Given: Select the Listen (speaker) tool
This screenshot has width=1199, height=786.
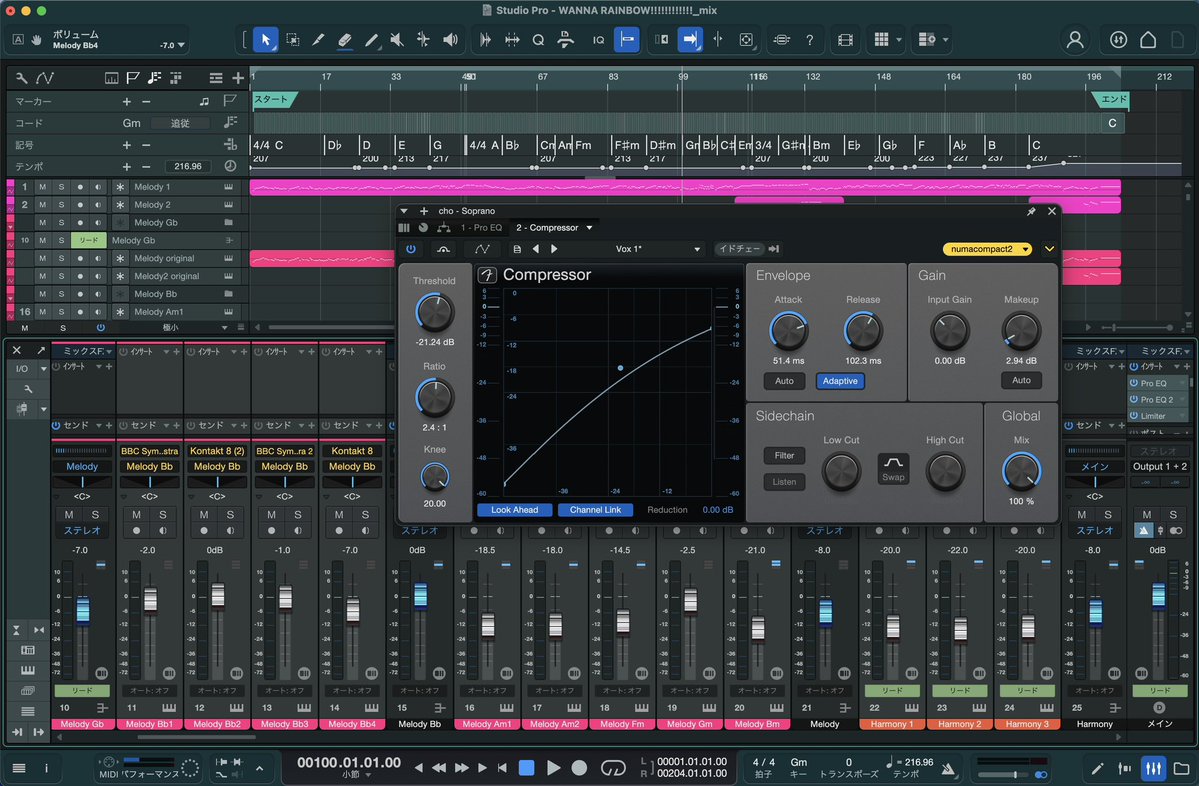Looking at the screenshot, I should (x=450, y=40).
